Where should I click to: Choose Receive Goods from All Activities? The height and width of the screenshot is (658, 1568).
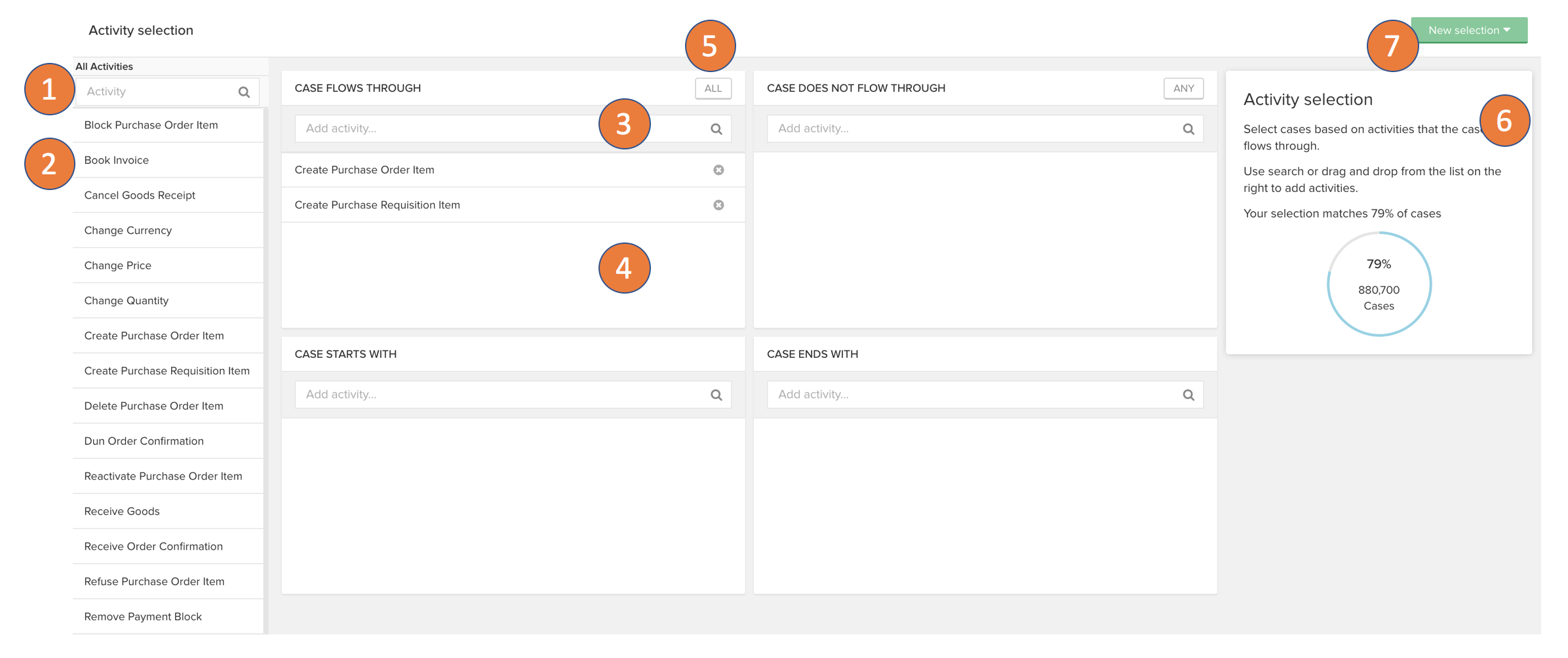[122, 511]
